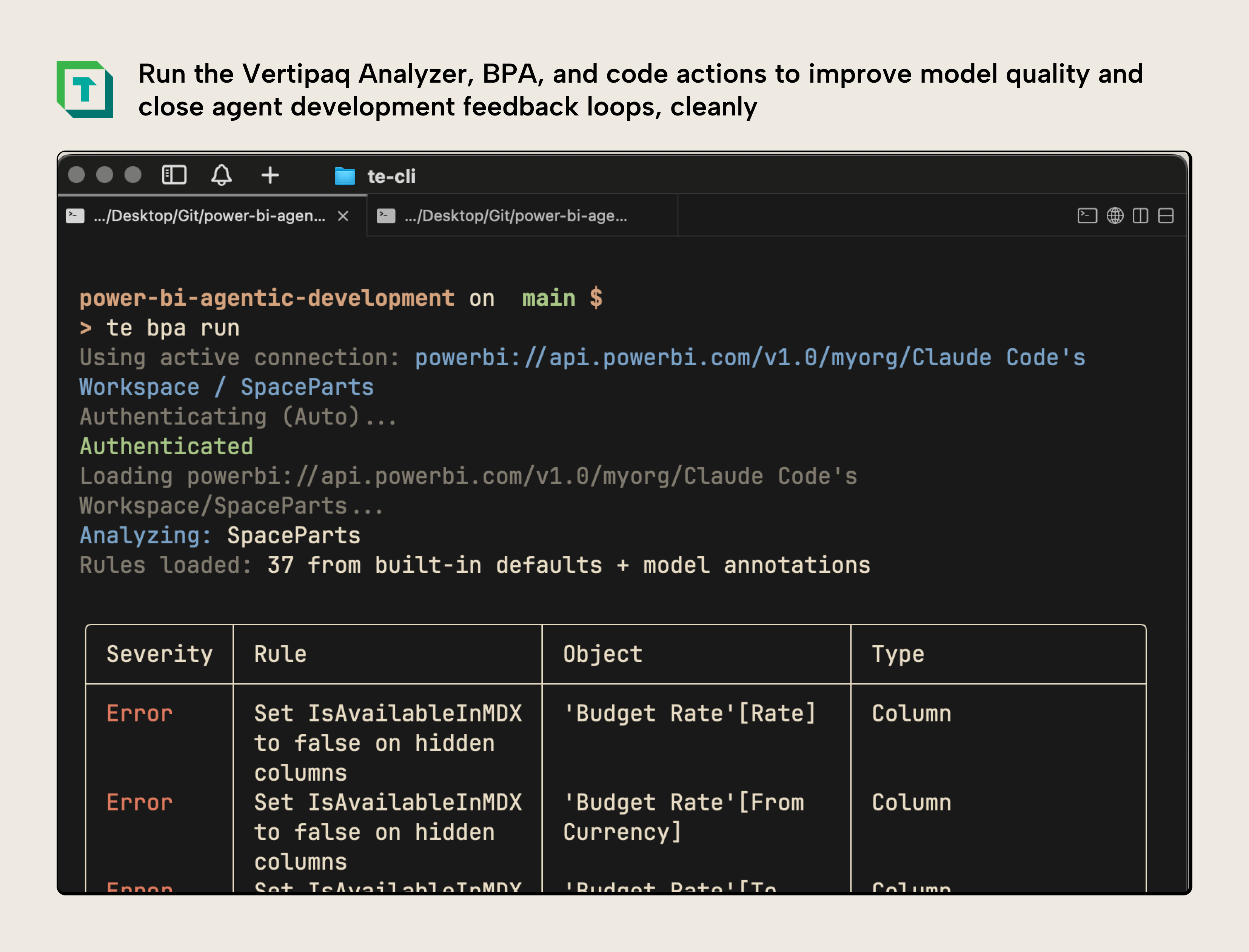Toggle the sidebar icon in the title bar
Screen dimensions: 1249x952
coord(174,175)
